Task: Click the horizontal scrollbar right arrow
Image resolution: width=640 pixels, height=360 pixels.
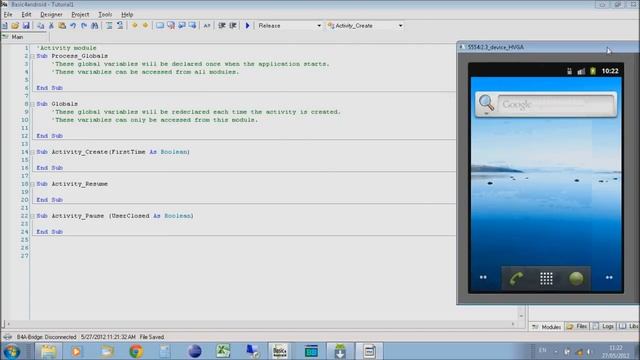Action: [x=513, y=324]
